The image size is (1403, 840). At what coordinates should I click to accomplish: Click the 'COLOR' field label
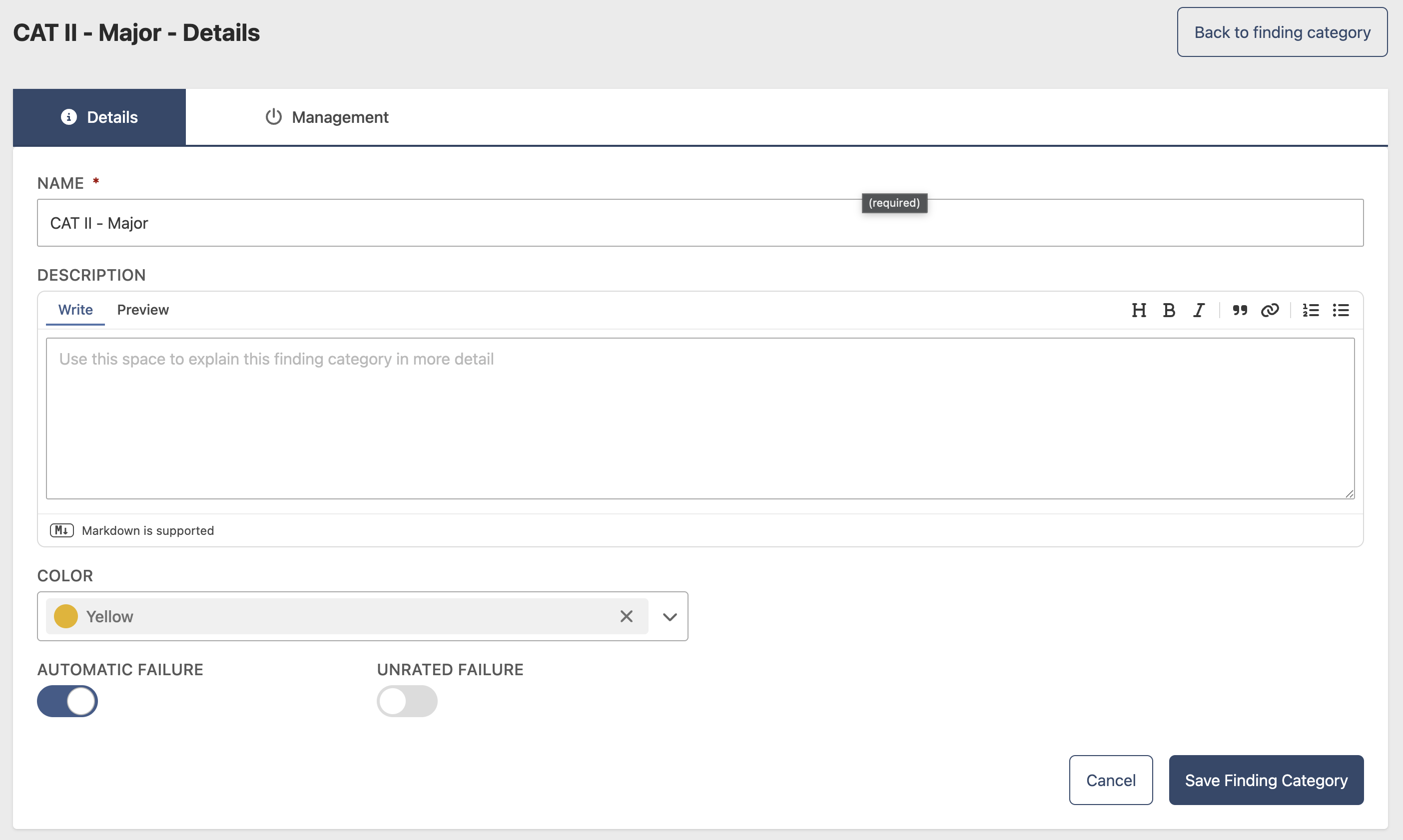65,576
